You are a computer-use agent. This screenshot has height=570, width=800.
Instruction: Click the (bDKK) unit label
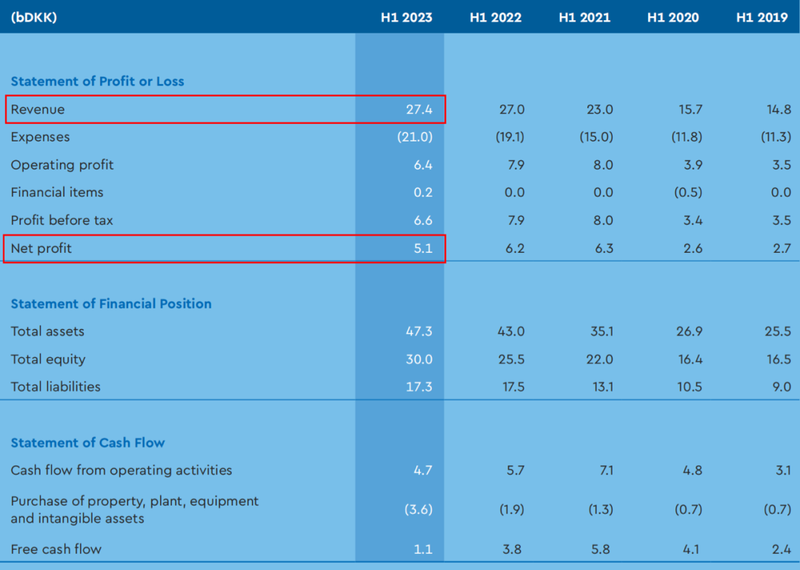click(x=34, y=17)
